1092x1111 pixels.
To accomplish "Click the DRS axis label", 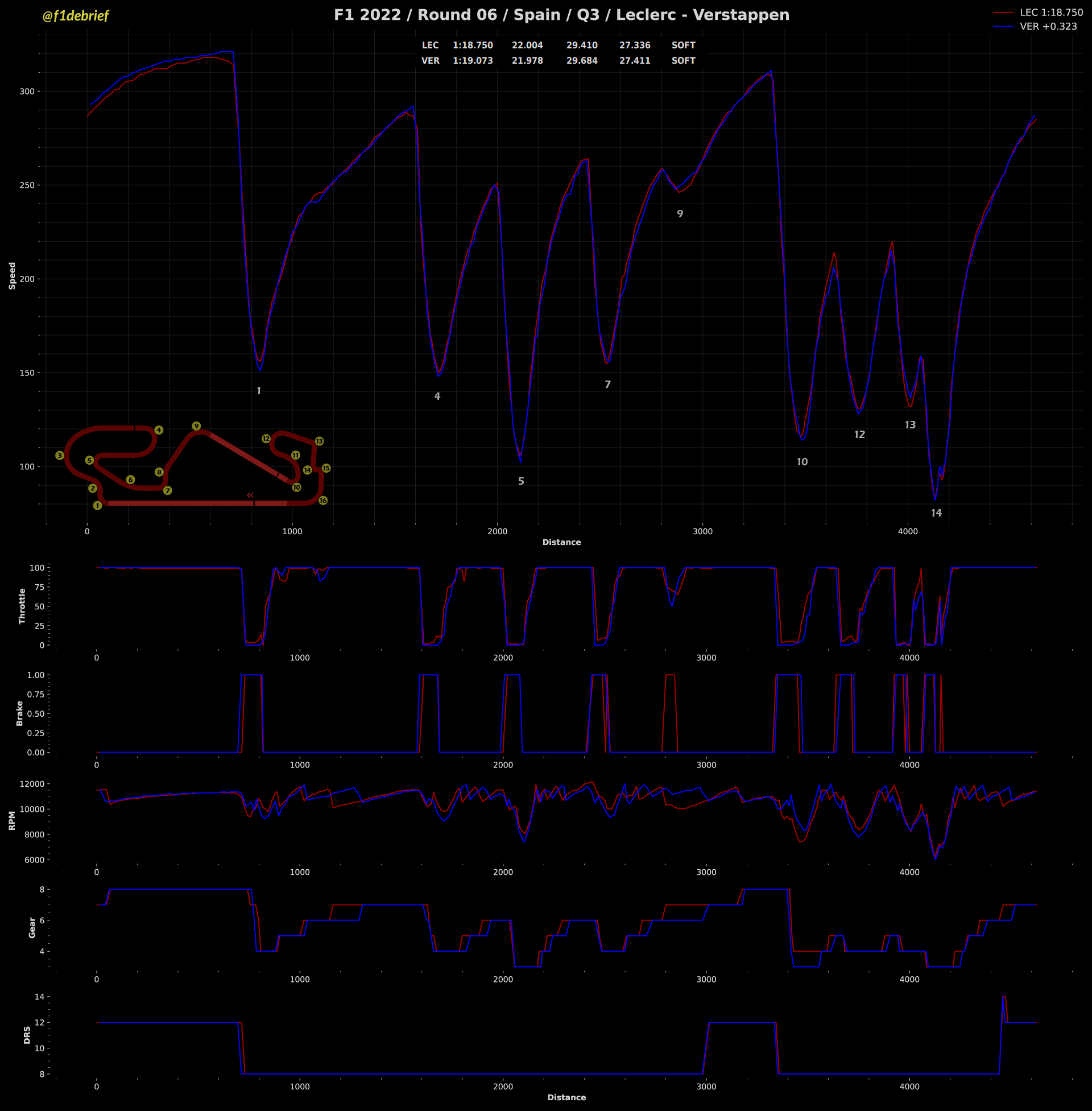I will [x=27, y=1035].
